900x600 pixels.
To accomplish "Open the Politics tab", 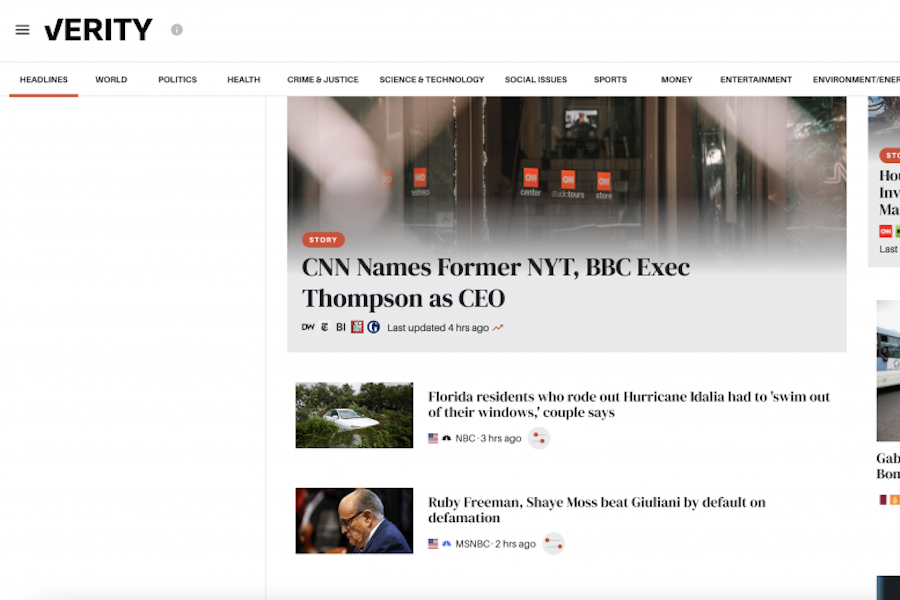I will (x=177, y=80).
